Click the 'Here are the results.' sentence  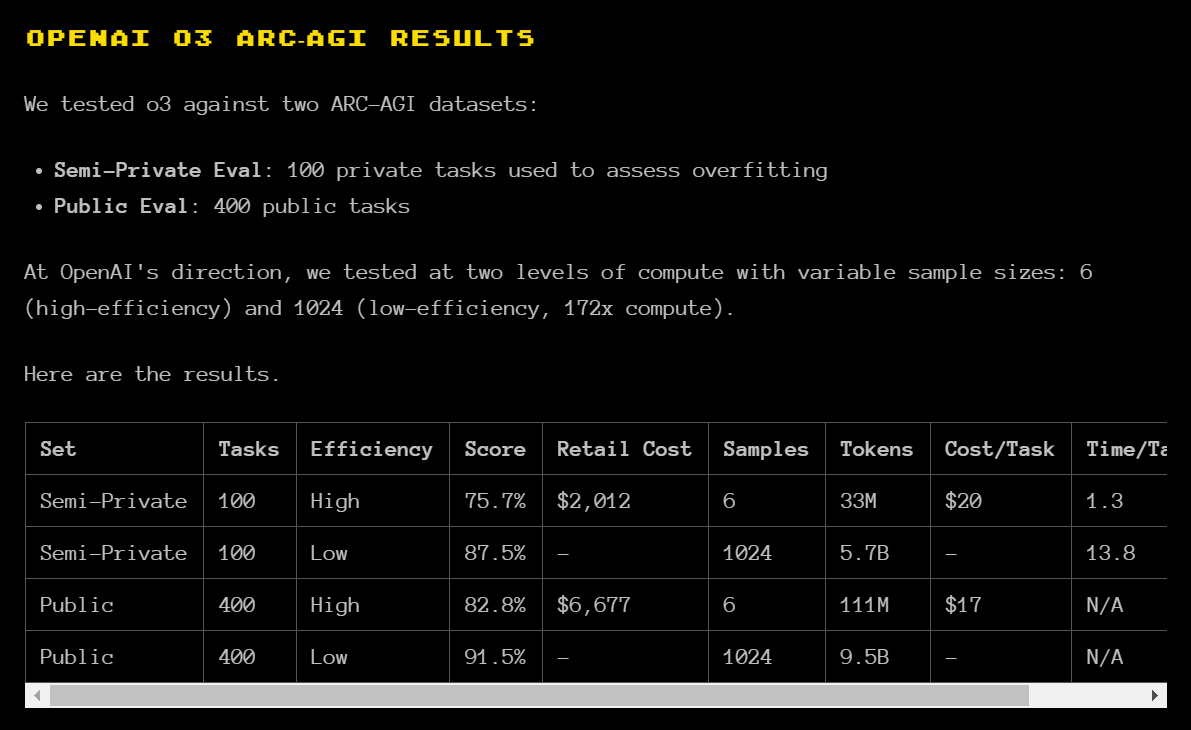click(152, 374)
